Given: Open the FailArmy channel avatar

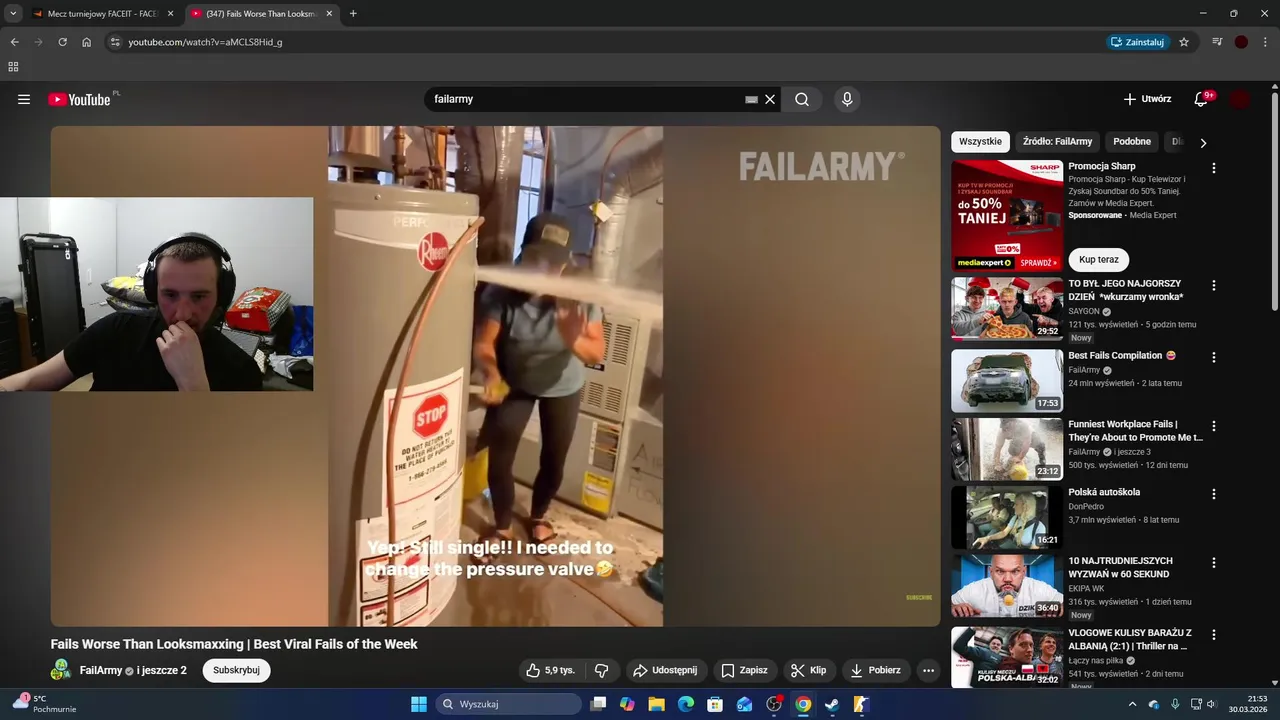Looking at the screenshot, I should (x=61, y=670).
